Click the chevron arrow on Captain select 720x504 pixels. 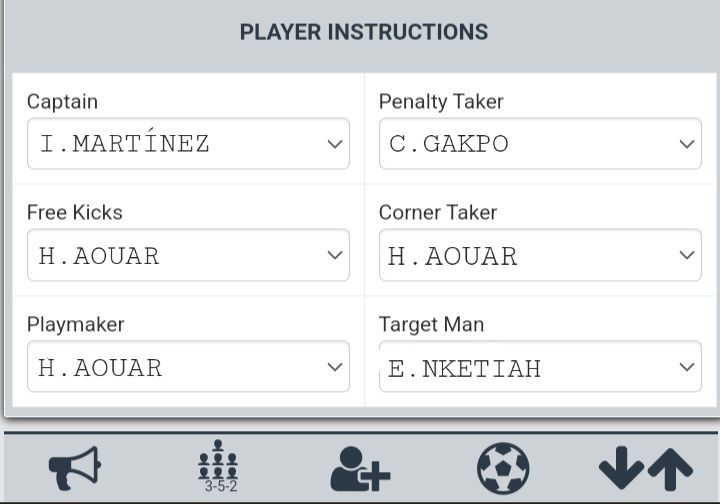click(x=335, y=144)
